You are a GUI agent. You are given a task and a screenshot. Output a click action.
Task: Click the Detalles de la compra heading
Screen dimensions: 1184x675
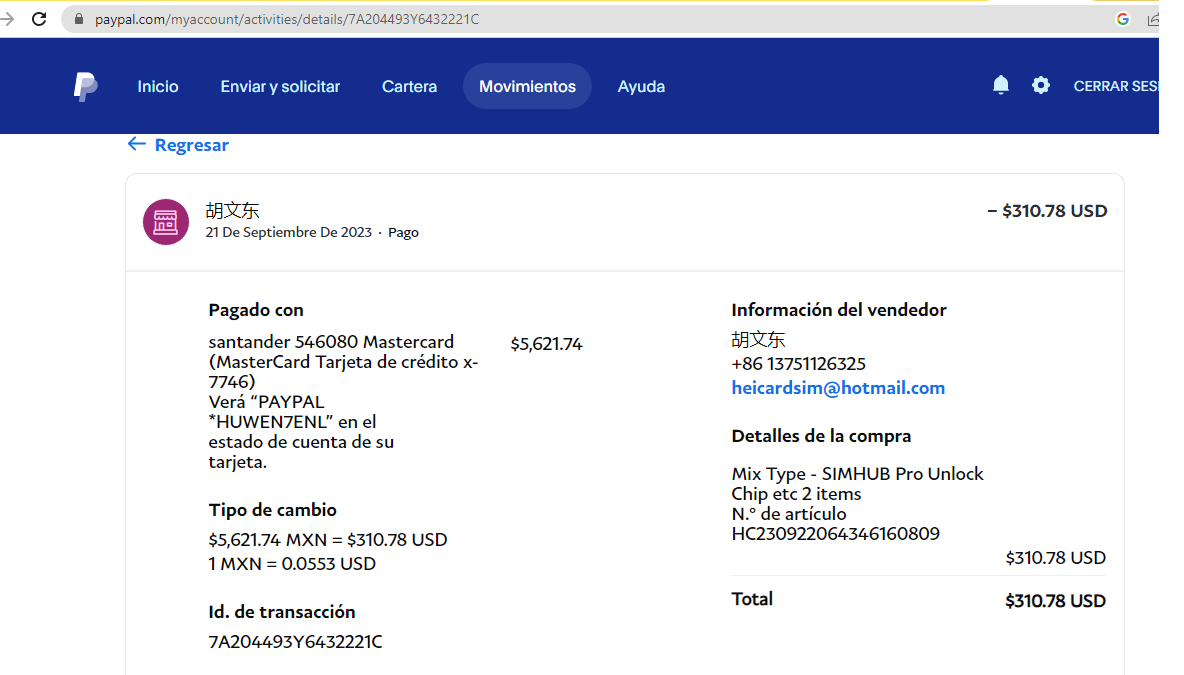coord(821,436)
